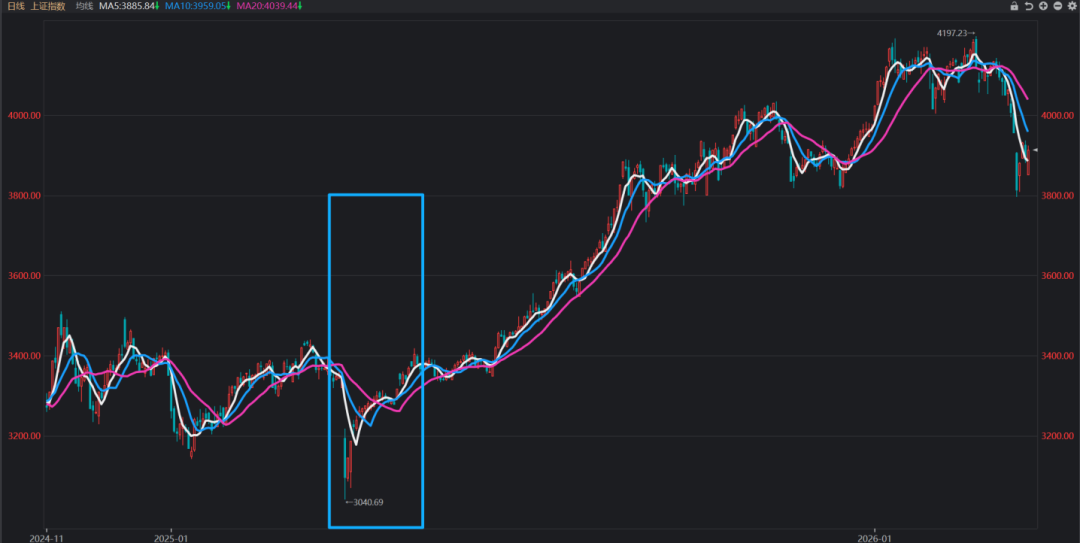Click the 3600.00 label on left price axis
This screenshot has height=543, width=1080.
coord(22,276)
